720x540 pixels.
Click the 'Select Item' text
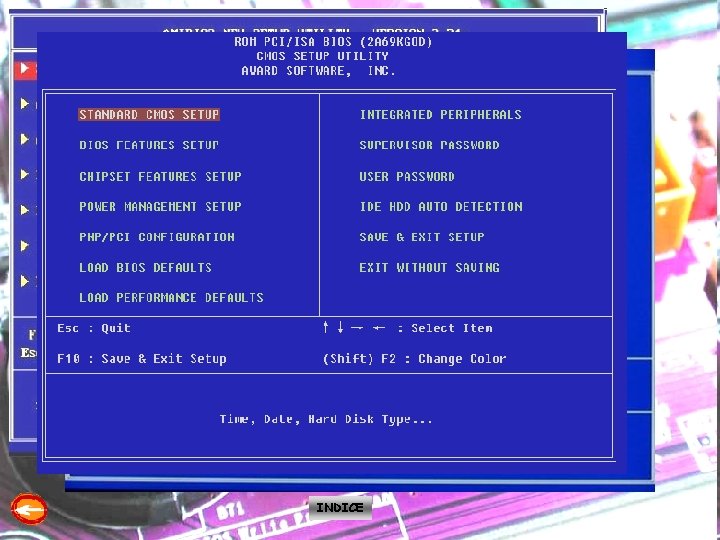click(452, 328)
